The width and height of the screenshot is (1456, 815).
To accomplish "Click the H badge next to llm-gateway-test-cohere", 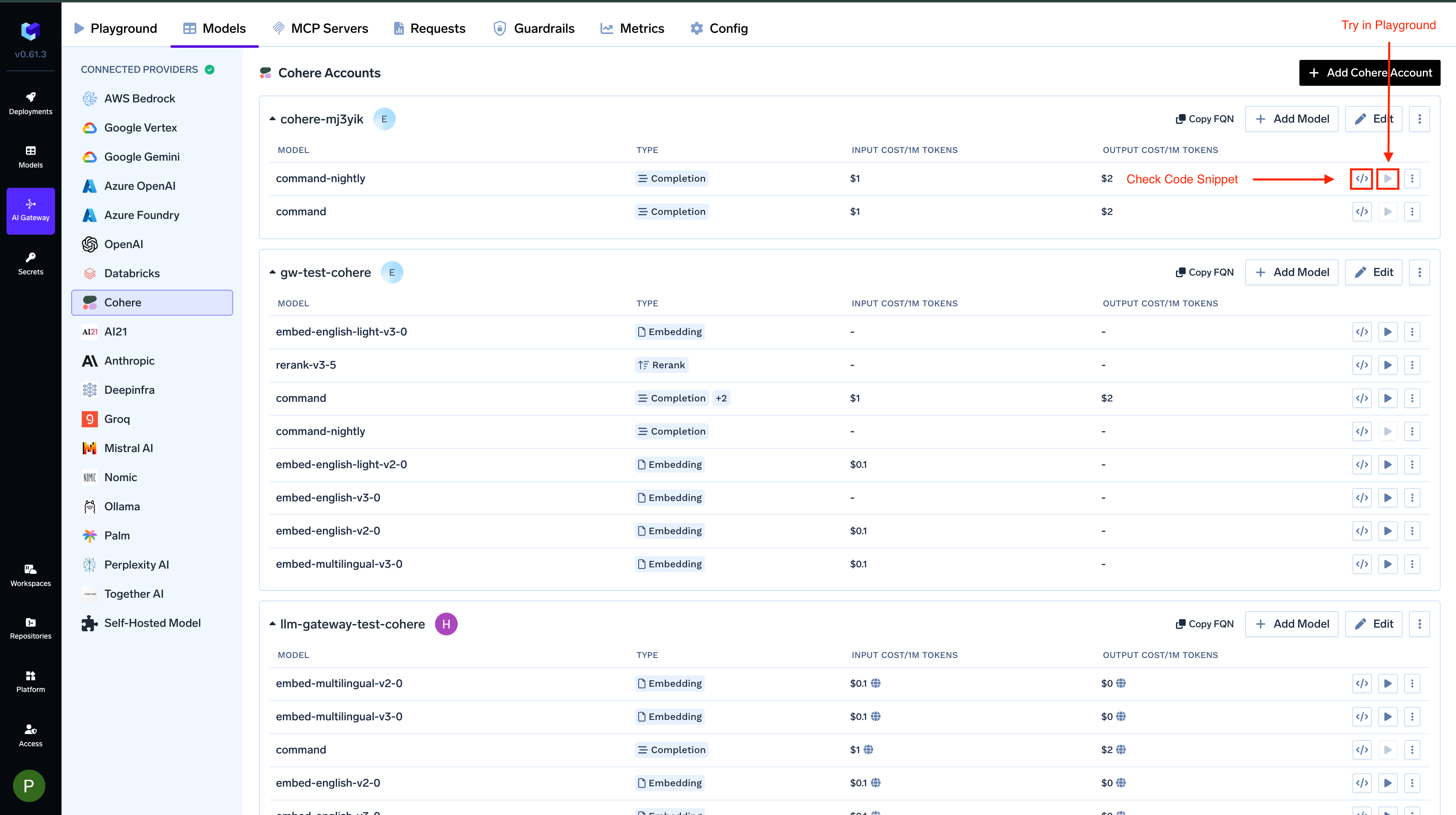I will coord(446,624).
